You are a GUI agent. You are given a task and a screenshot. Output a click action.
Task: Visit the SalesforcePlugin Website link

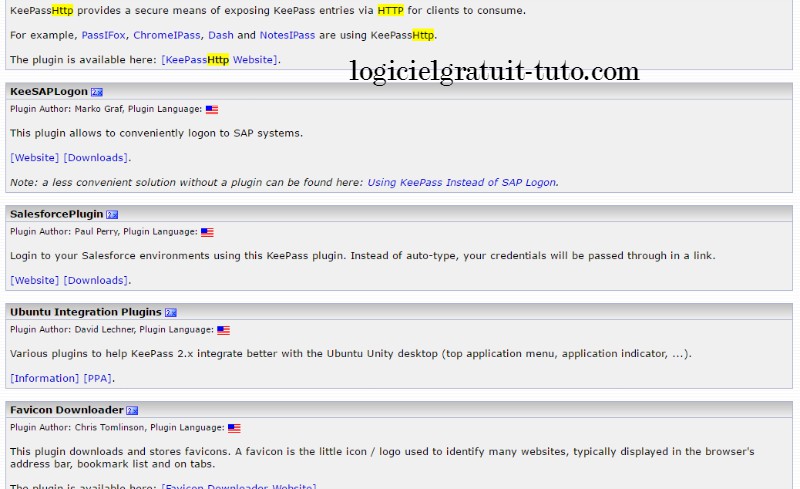click(35, 280)
